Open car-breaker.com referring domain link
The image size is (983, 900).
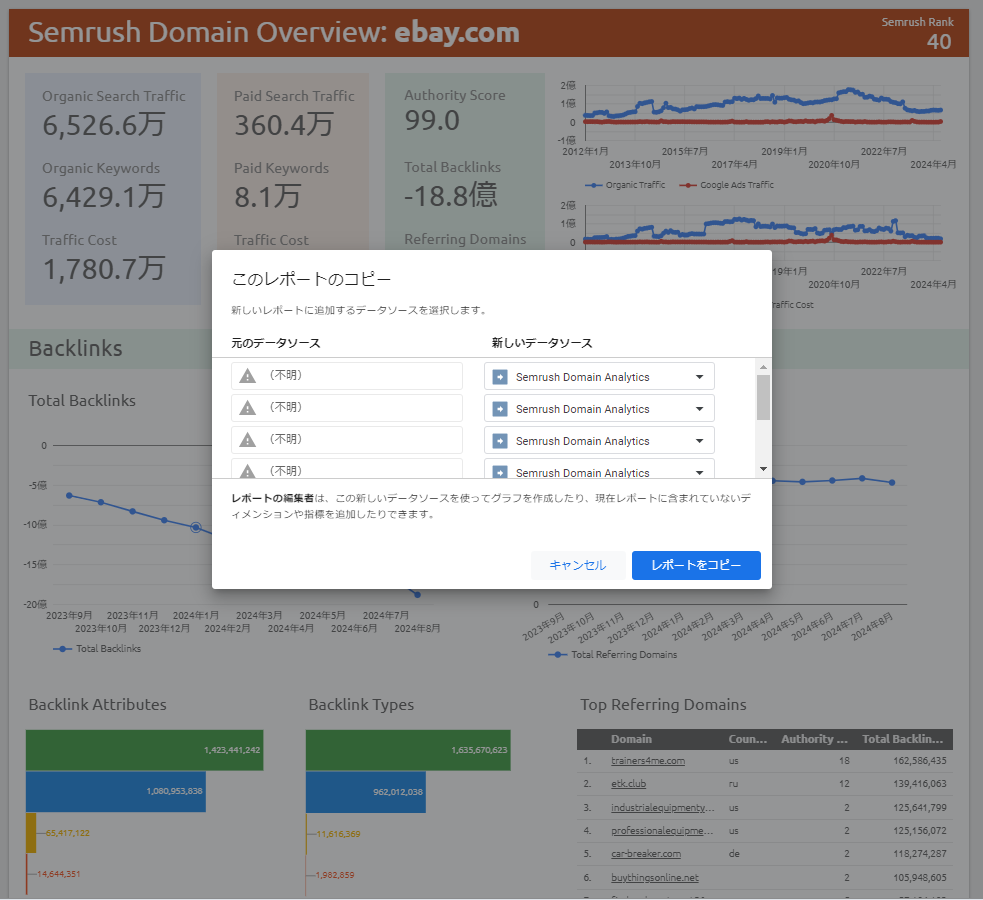pos(646,854)
